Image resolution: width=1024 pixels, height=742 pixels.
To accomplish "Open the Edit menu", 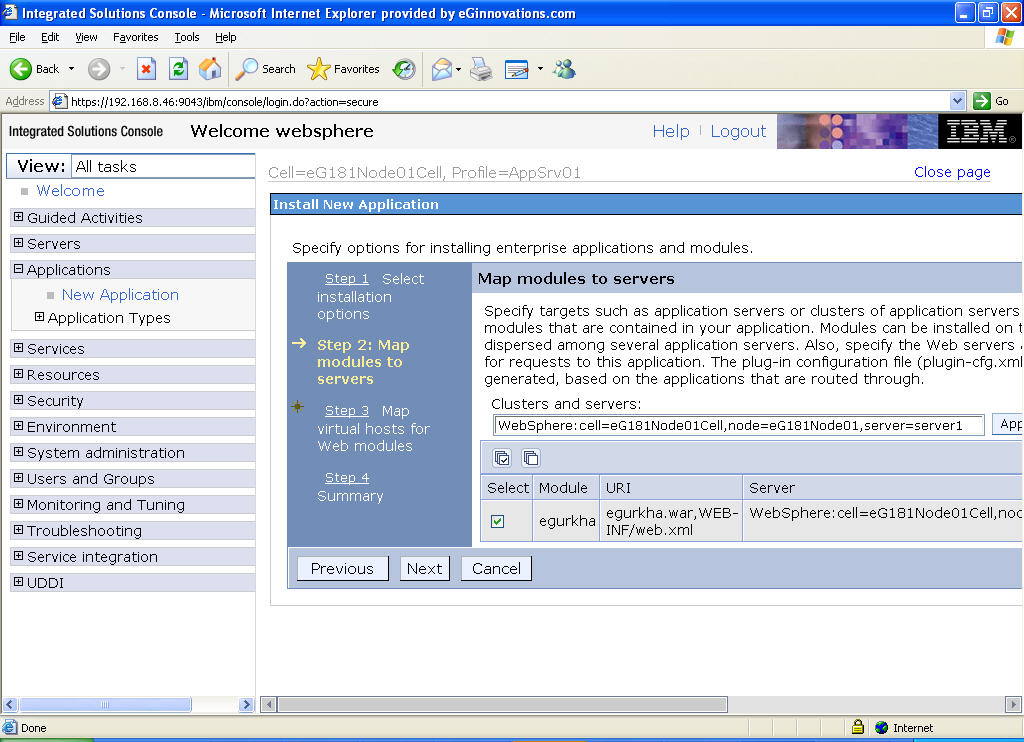I will (x=50, y=37).
